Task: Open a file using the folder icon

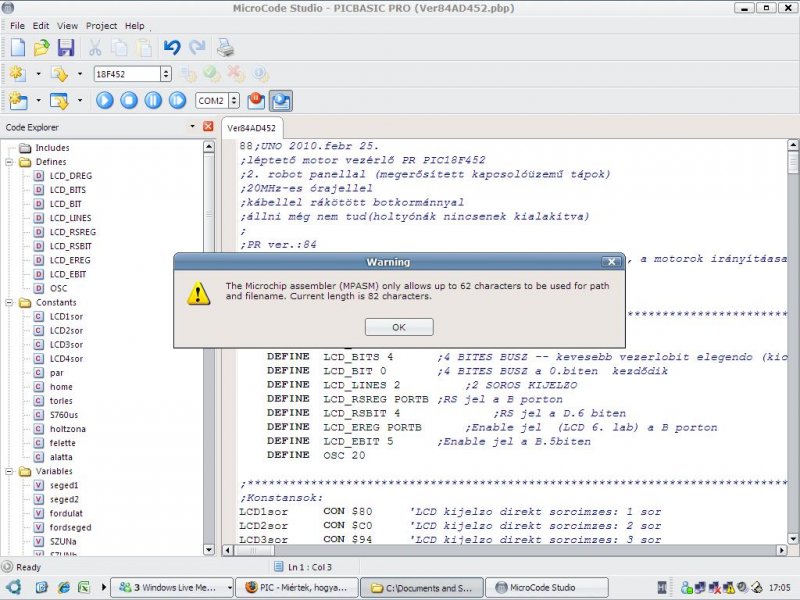Action: click(x=42, y=47)
